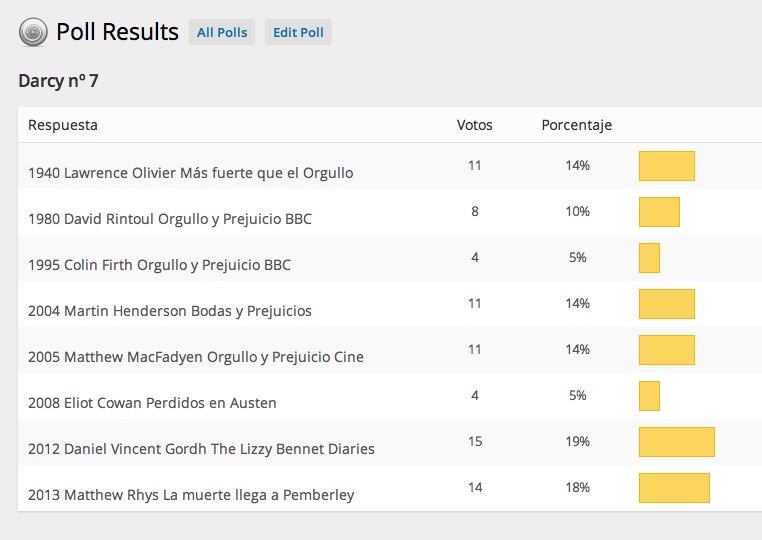Screen dimensions: 762x540
Task: Select the 1995 Colin Firth answer row
Action: click(x=159, y=265)
